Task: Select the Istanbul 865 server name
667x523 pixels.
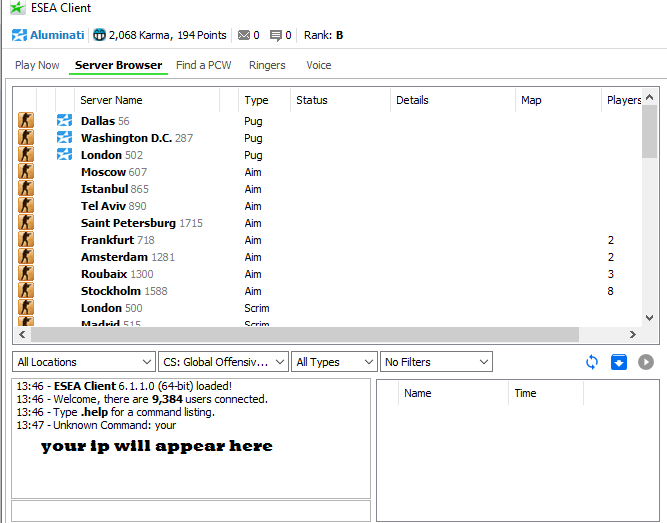Action: click(115, 189)
